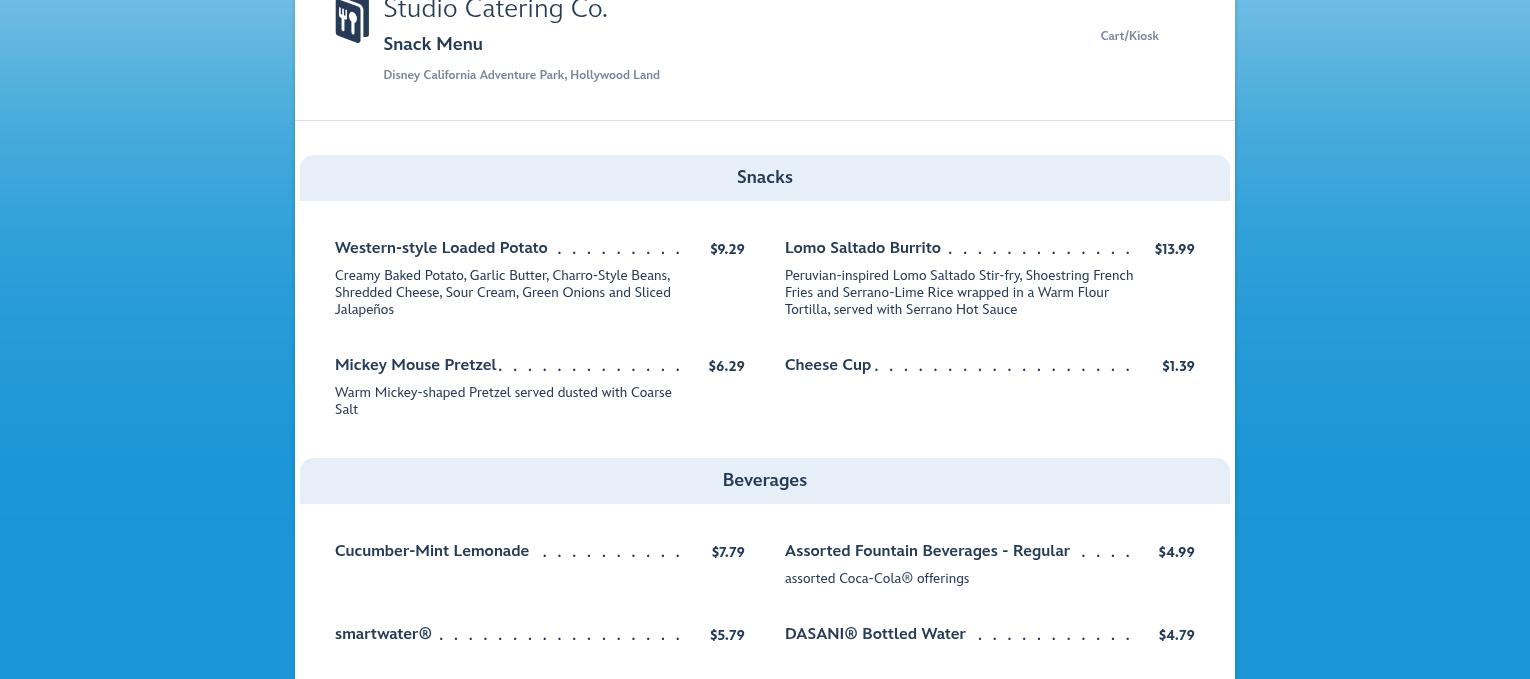Viewport: 1530px width, 679px height.
Task: Click the $7.79 lemonade price
Action: (x=728, y=552)
